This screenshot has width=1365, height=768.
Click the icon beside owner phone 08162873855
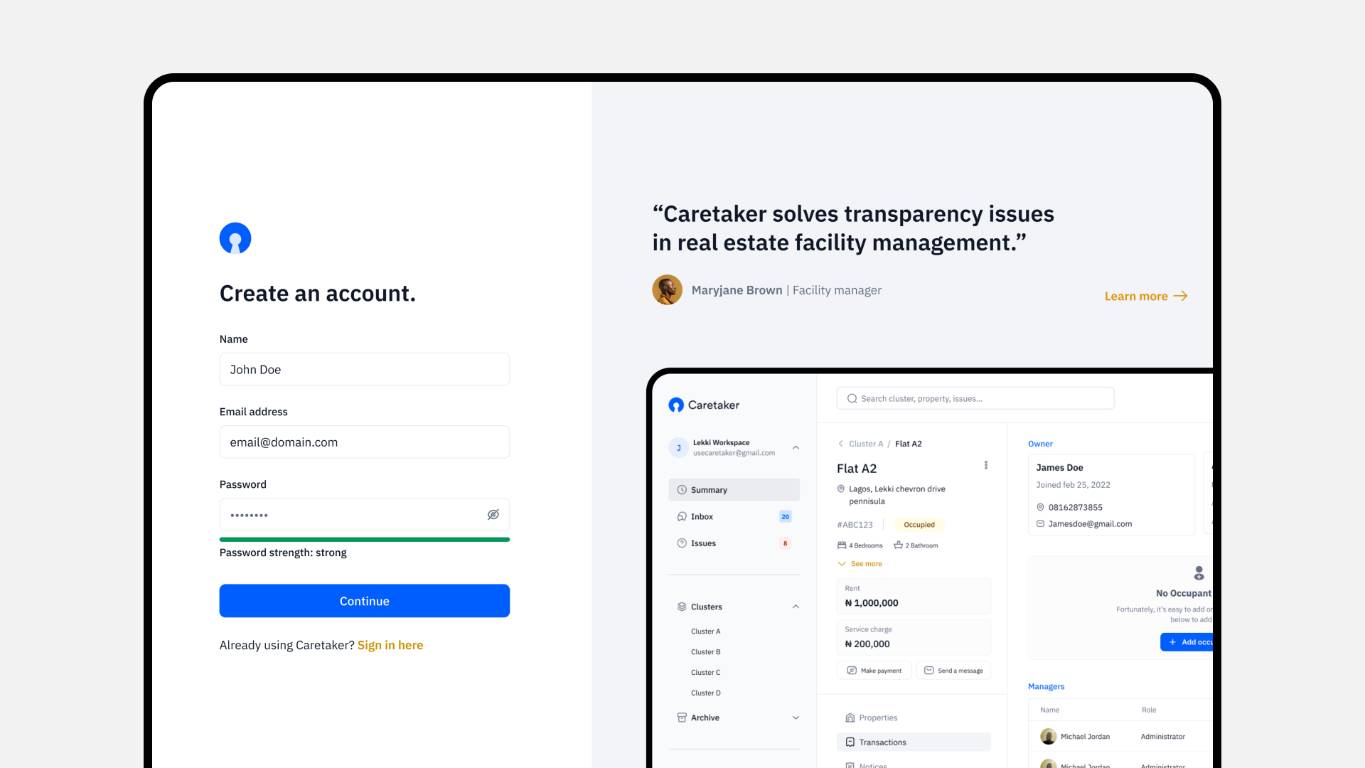coord(1040,507)
